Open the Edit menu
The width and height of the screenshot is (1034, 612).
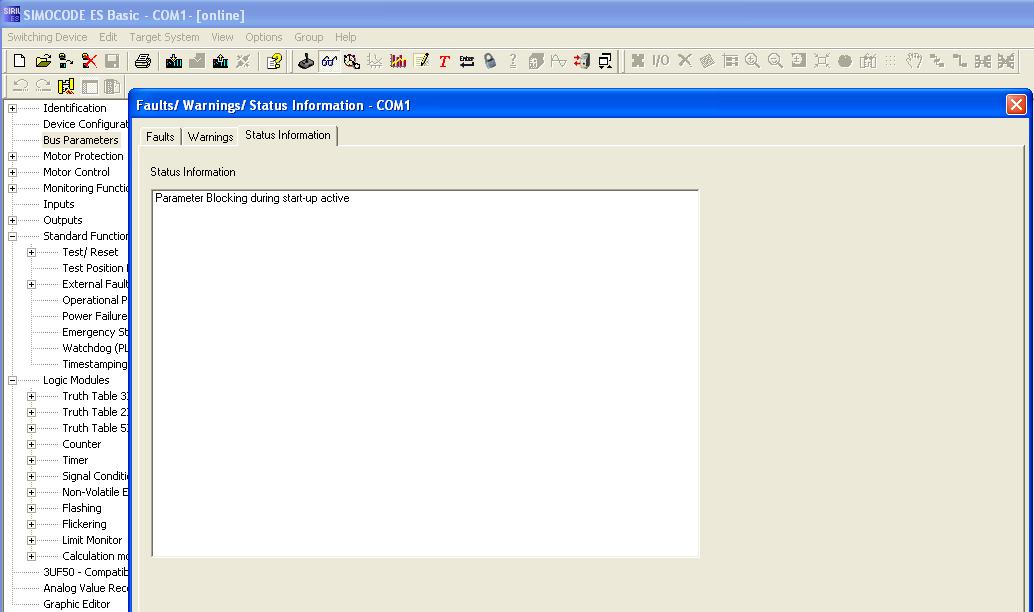[107, 38]
